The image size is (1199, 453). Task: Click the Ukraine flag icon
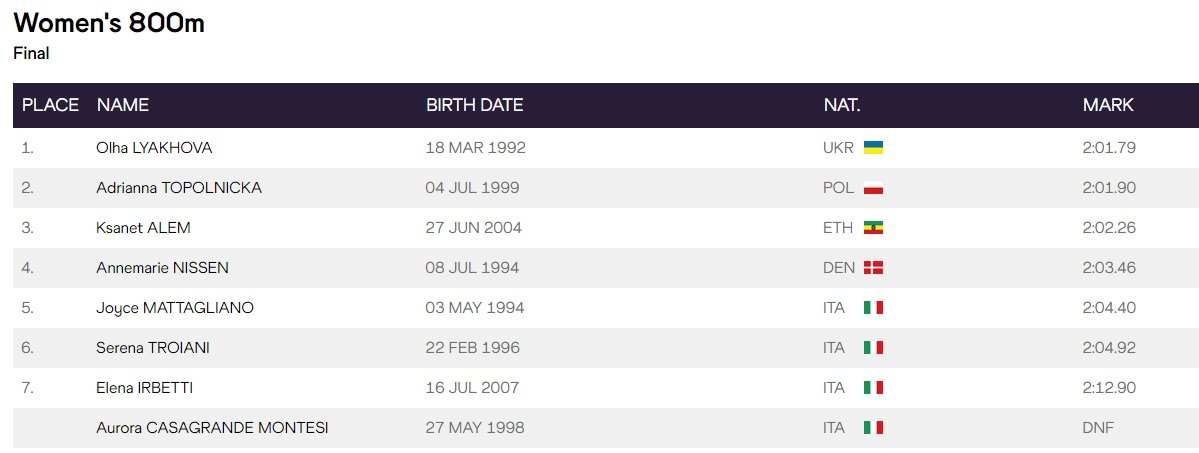(873, 148)
